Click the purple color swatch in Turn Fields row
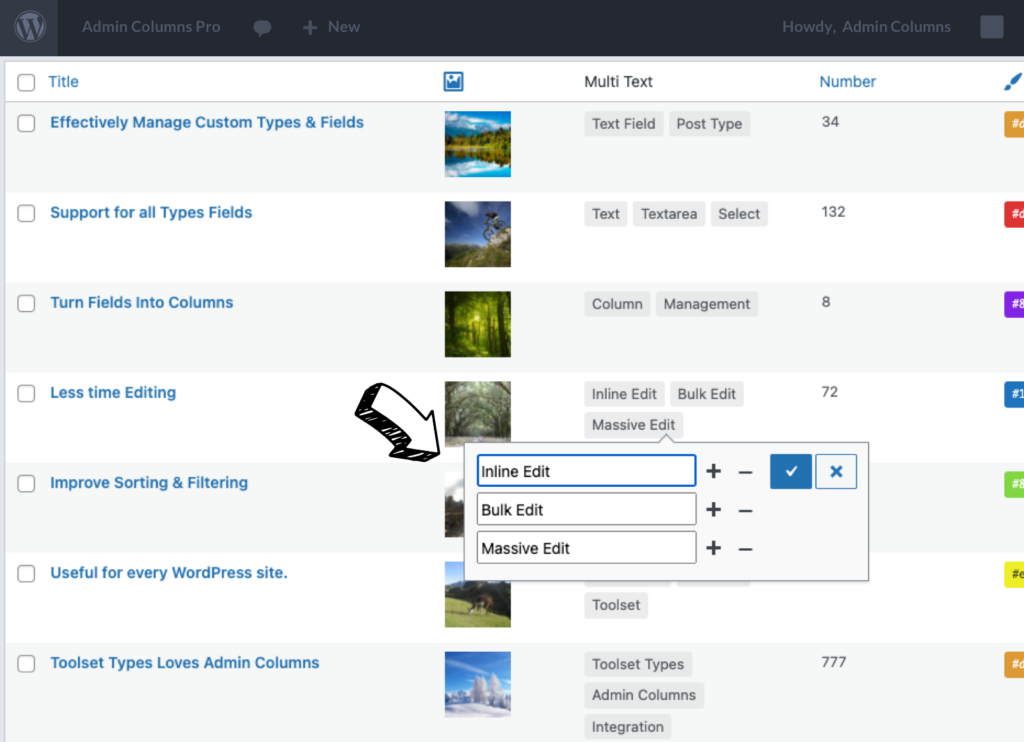The width and height of the screenshot is (1024, 742). (x=1014, y=304)
